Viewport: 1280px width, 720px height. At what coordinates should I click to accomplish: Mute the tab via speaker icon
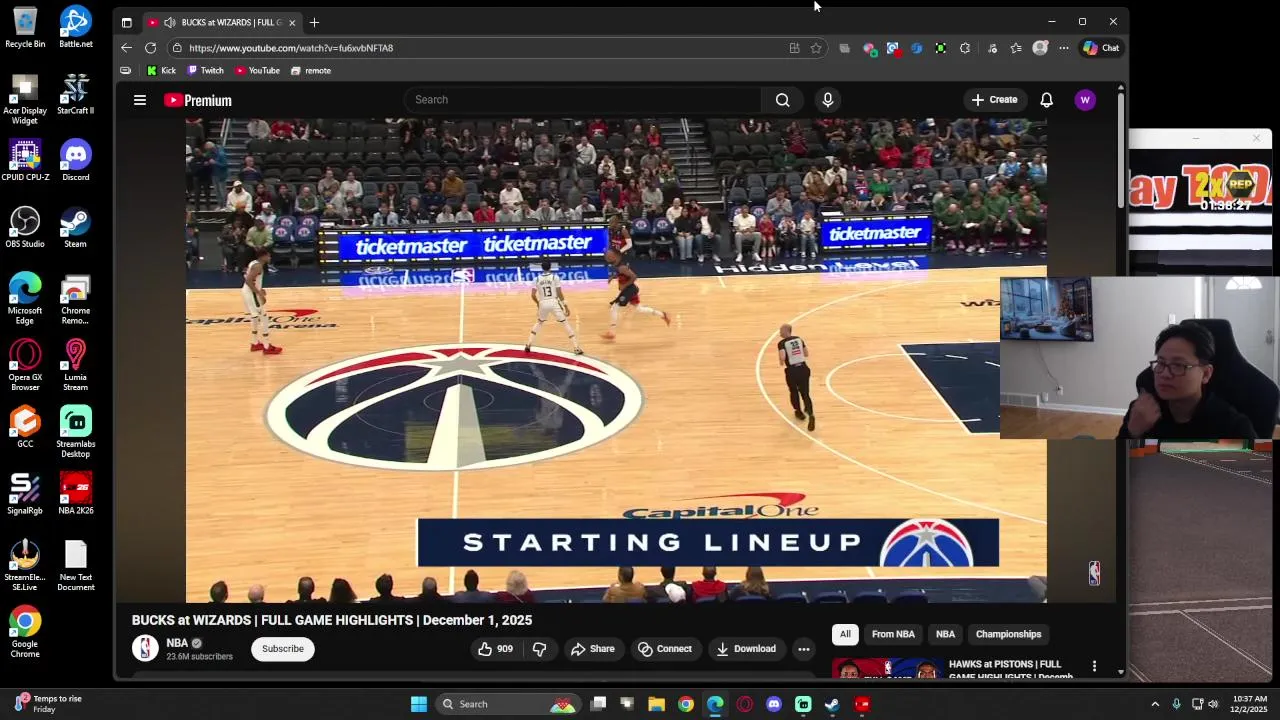click(169, 22)
